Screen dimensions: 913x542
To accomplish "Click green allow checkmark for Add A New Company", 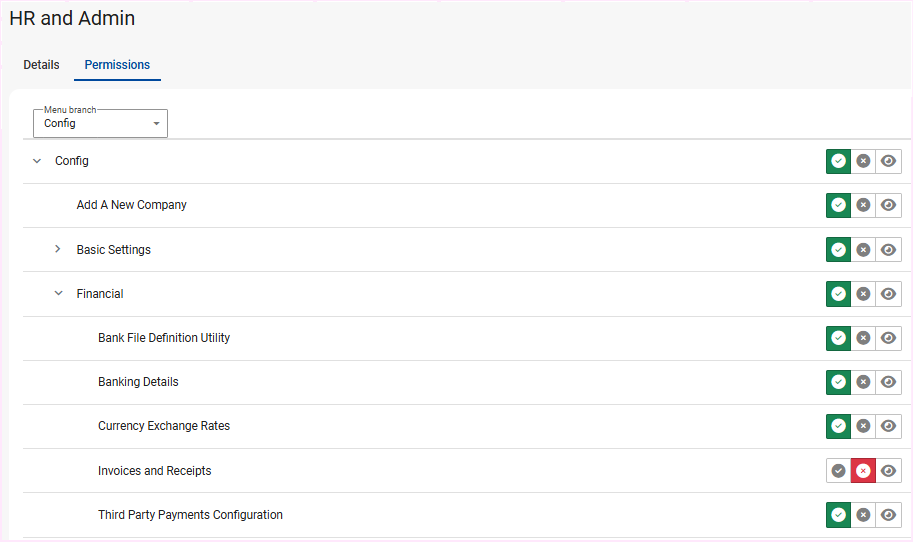I will coord(838,205).
